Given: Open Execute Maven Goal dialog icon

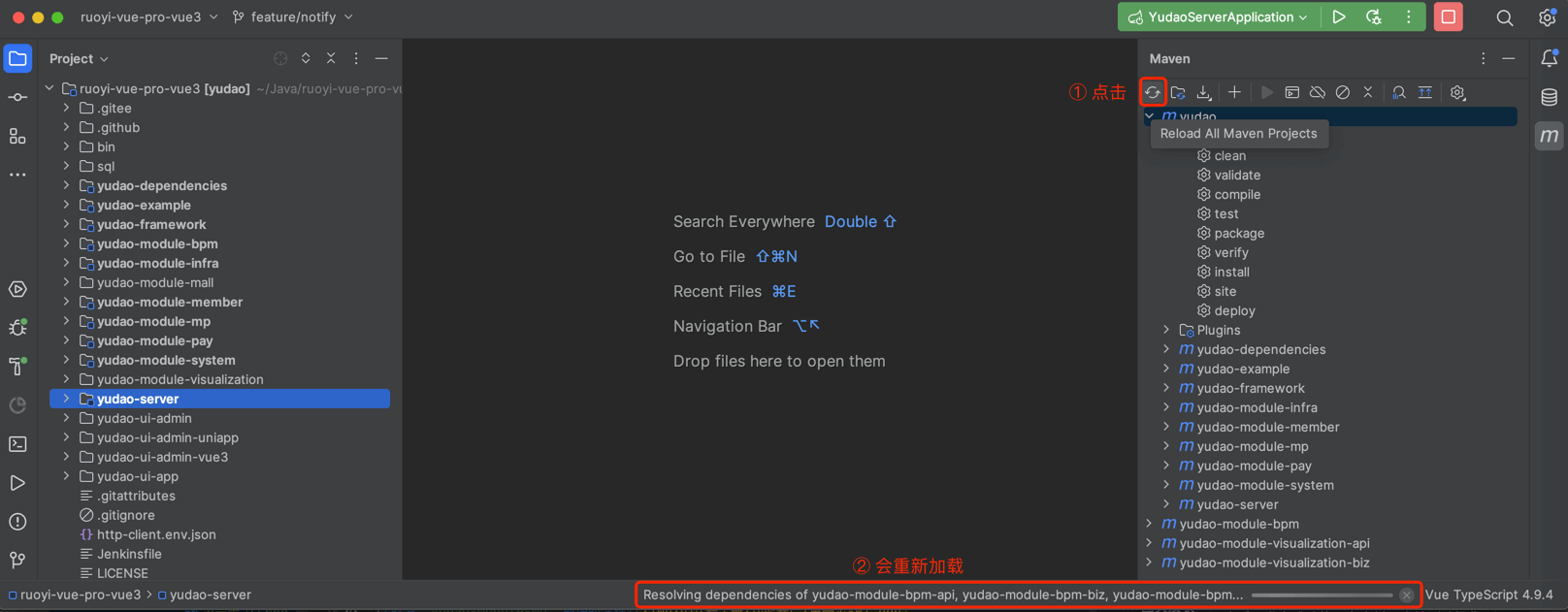Looking at the screenshot, I should (x=1291, y=93).
